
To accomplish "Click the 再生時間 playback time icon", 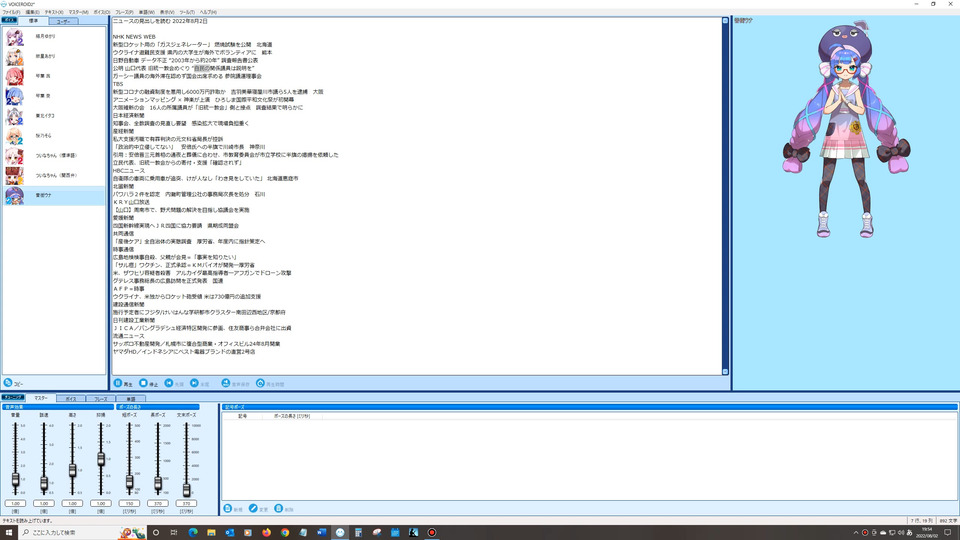I will (260, 383).
